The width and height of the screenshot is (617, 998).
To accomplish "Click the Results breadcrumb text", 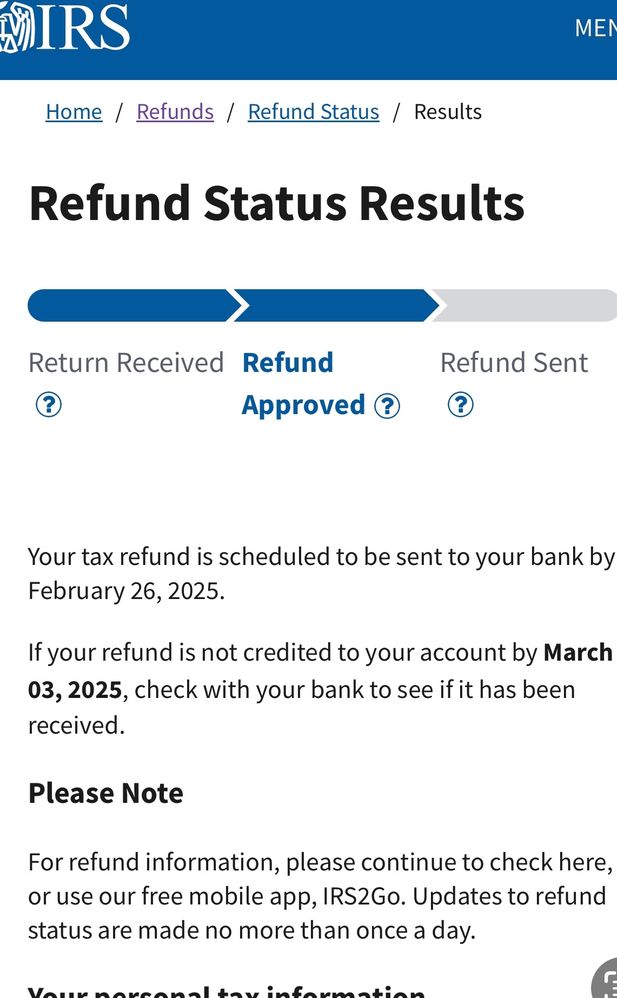I will point(448,112).
